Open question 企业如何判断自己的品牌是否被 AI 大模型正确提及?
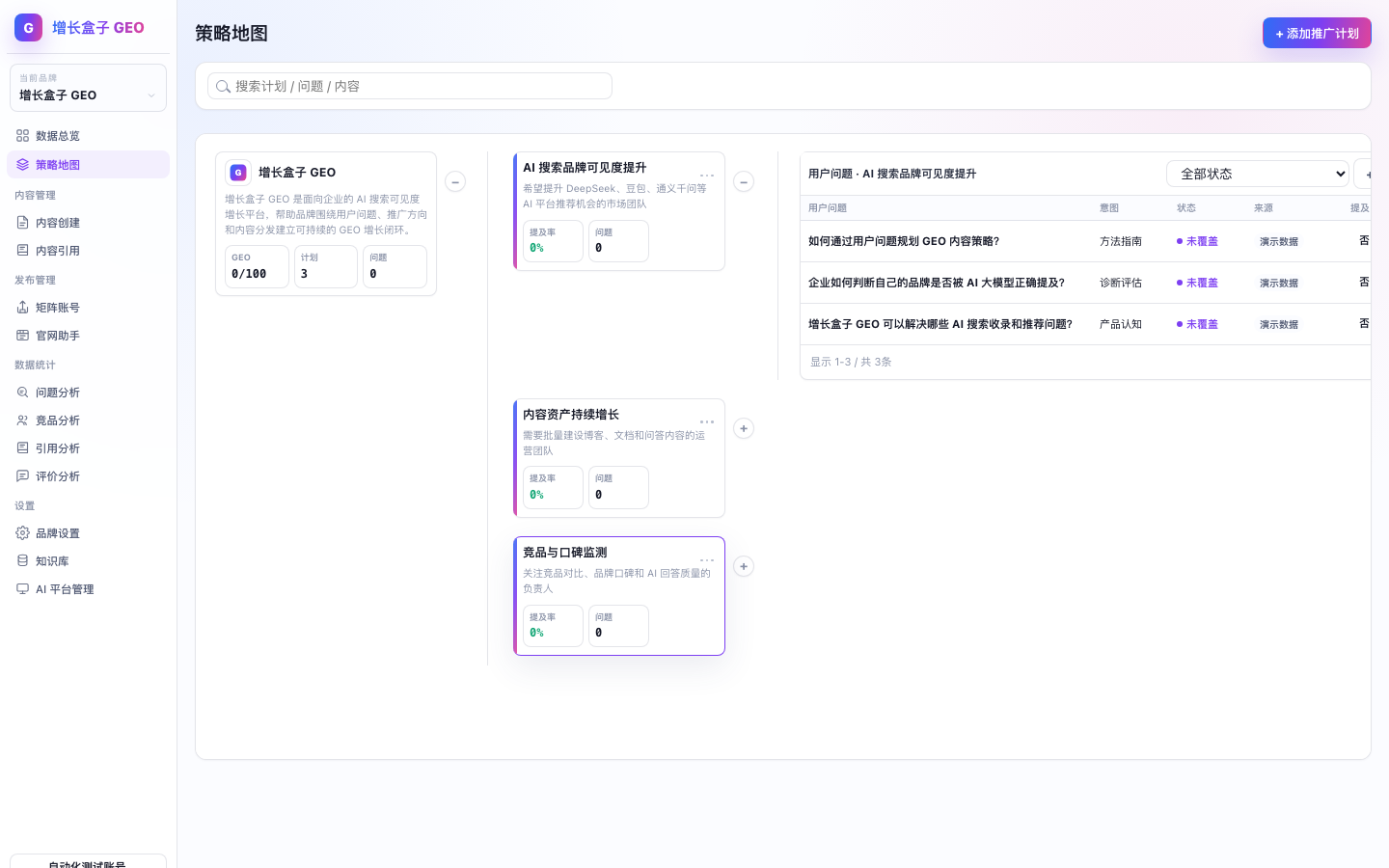 (937, 283)
